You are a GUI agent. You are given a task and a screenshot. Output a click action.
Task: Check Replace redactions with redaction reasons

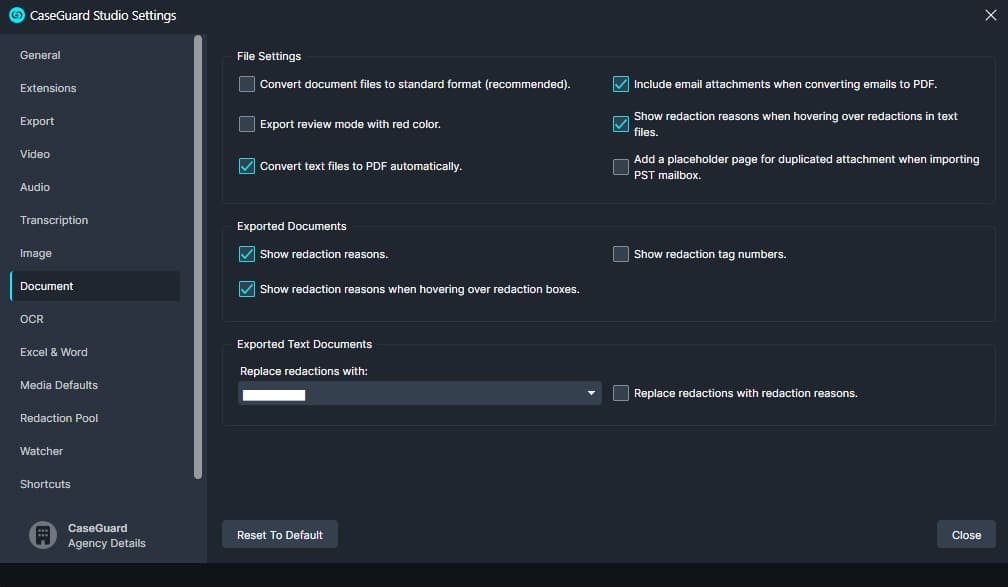[x=621, y=393]
